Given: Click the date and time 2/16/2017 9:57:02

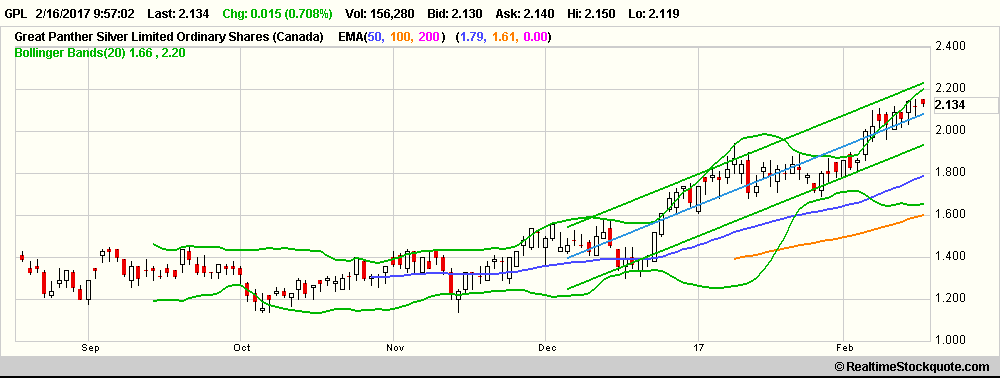Looking at the screenshot, I should [x=86, y=13].
